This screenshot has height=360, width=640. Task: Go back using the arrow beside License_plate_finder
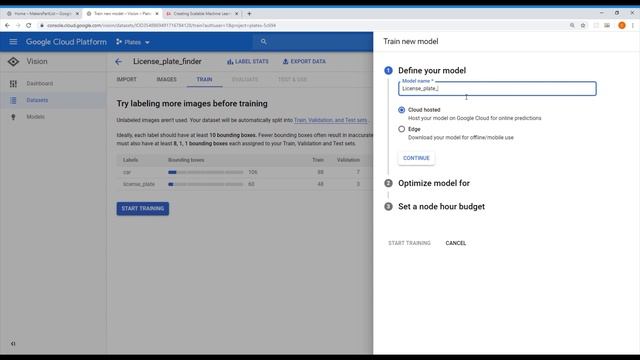click(x=119, y=62)
